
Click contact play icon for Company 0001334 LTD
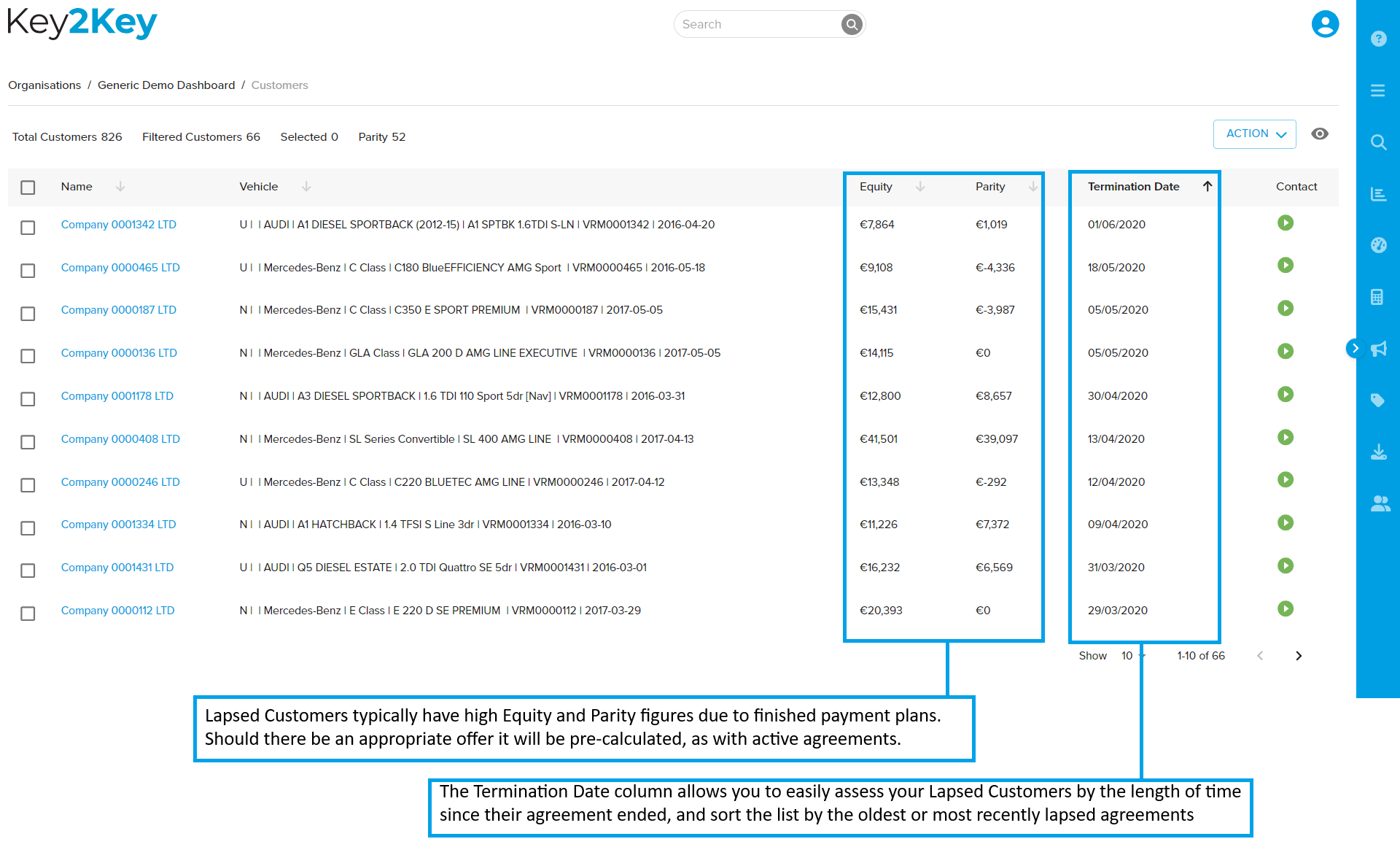point(1286,522)
